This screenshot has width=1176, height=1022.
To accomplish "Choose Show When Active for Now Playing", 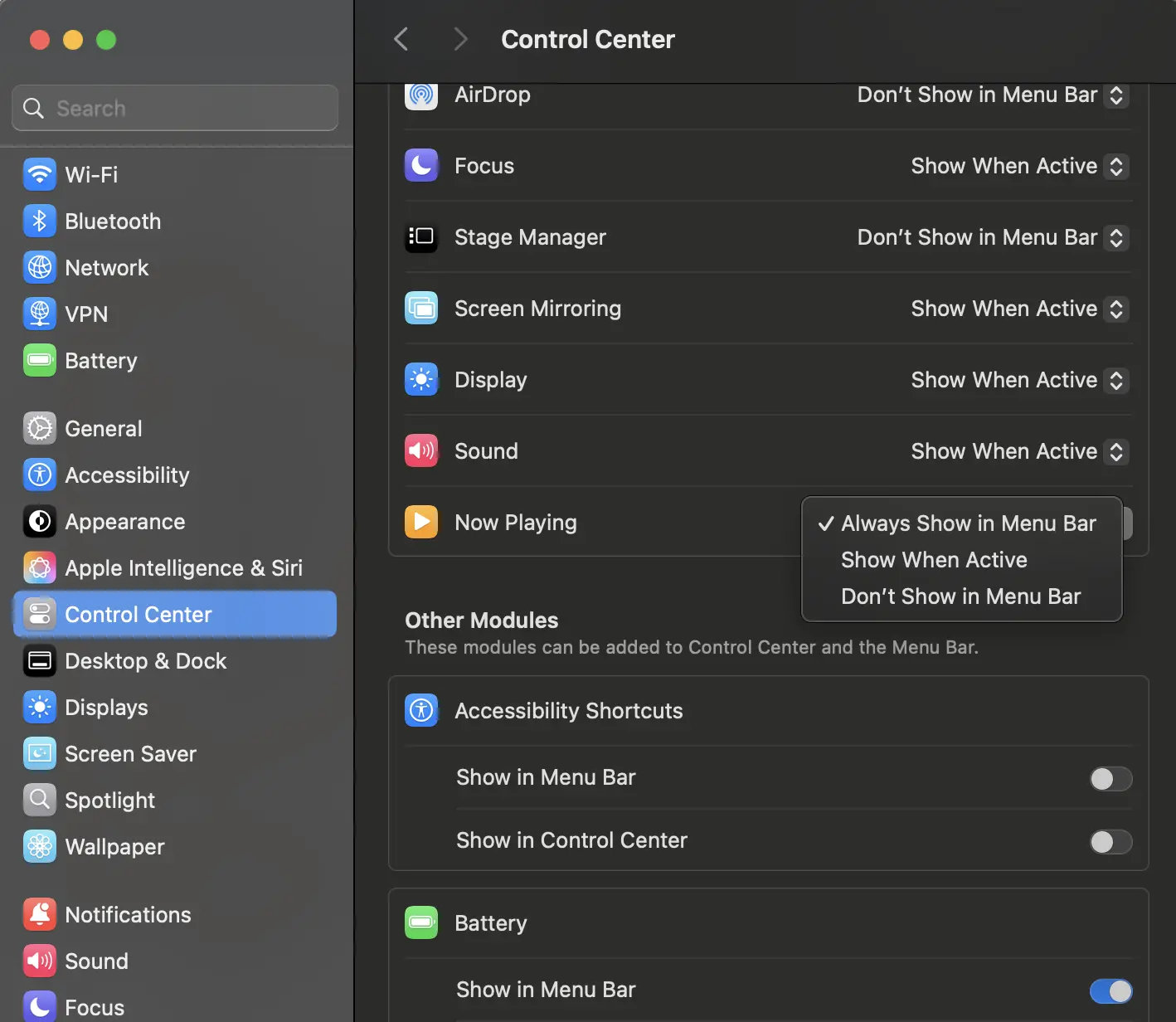I will (934, 560).
